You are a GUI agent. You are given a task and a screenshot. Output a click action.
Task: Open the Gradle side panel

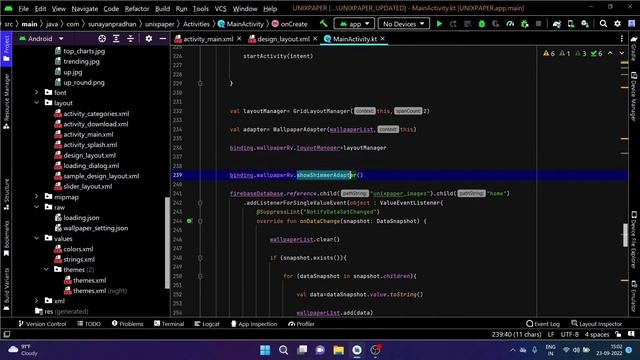(634, 48)
